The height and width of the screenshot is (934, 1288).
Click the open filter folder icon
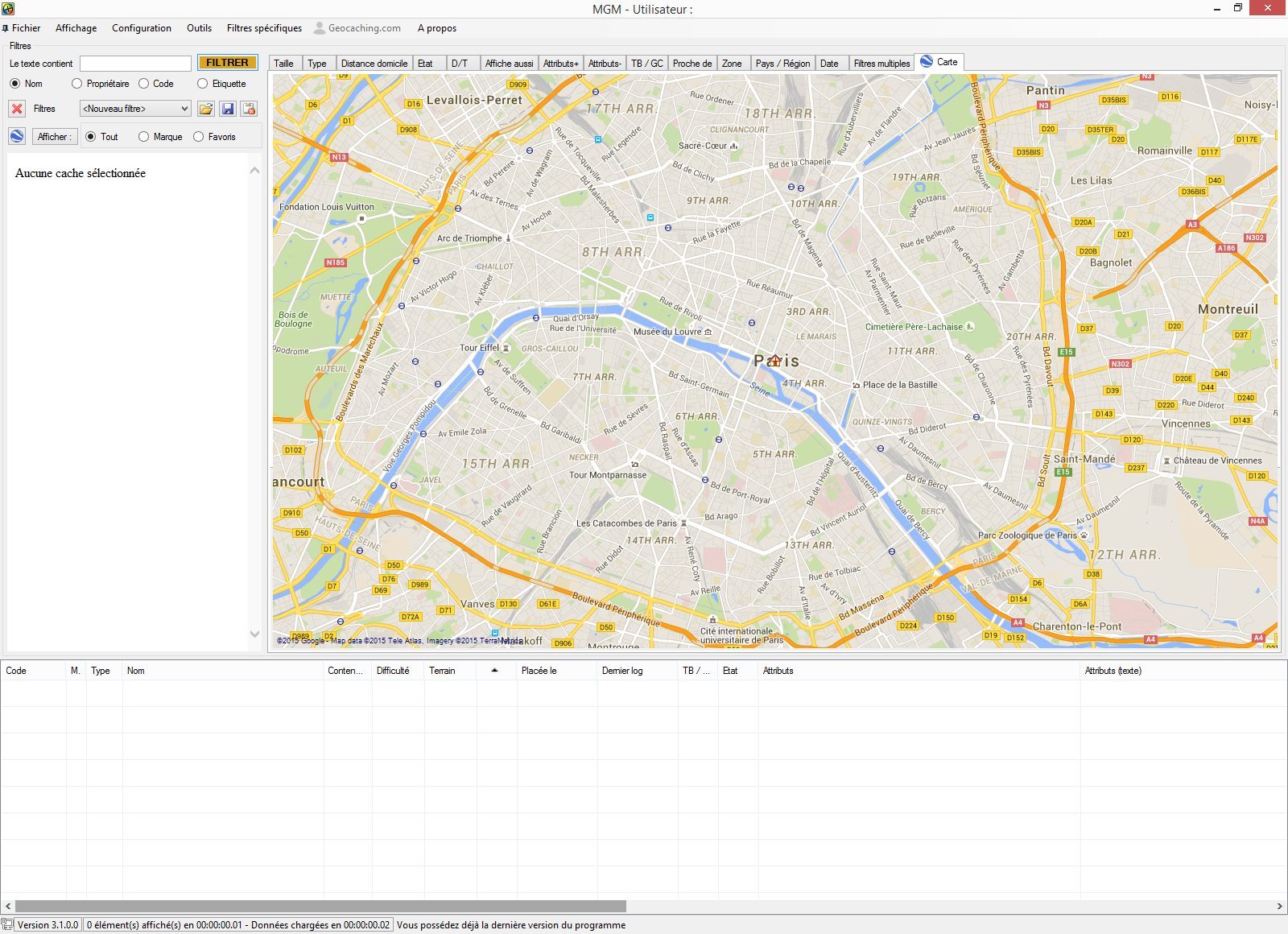[x=206, y=109]
